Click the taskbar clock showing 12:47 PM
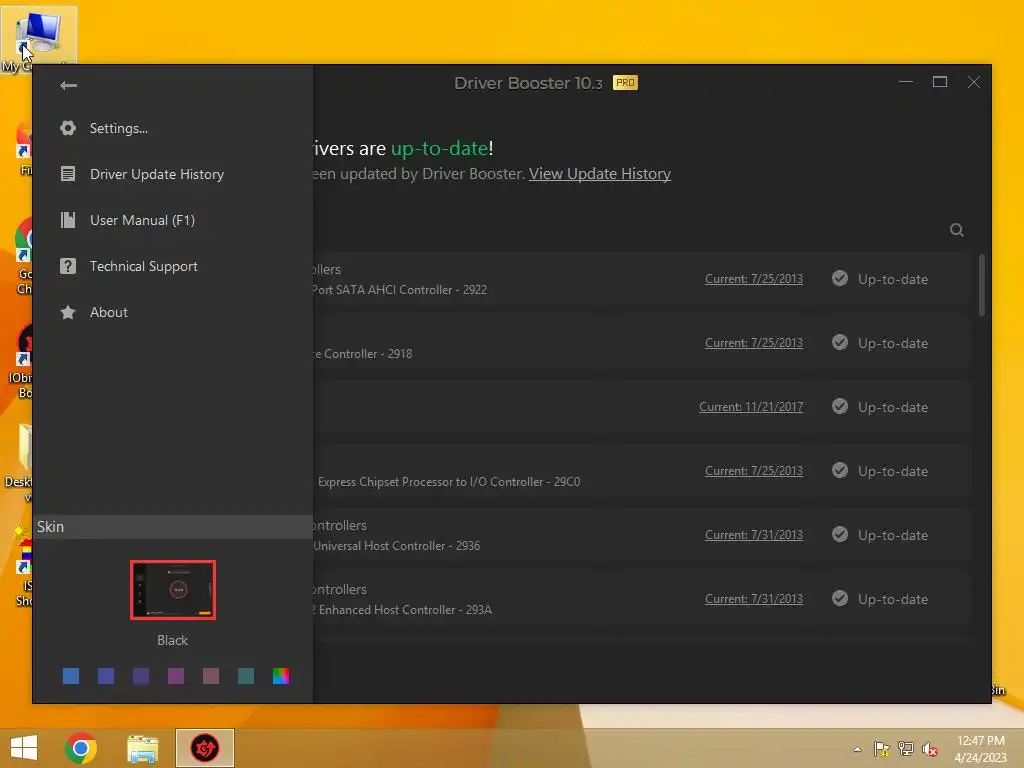1024x768 pixels. (x=980, y=749)
